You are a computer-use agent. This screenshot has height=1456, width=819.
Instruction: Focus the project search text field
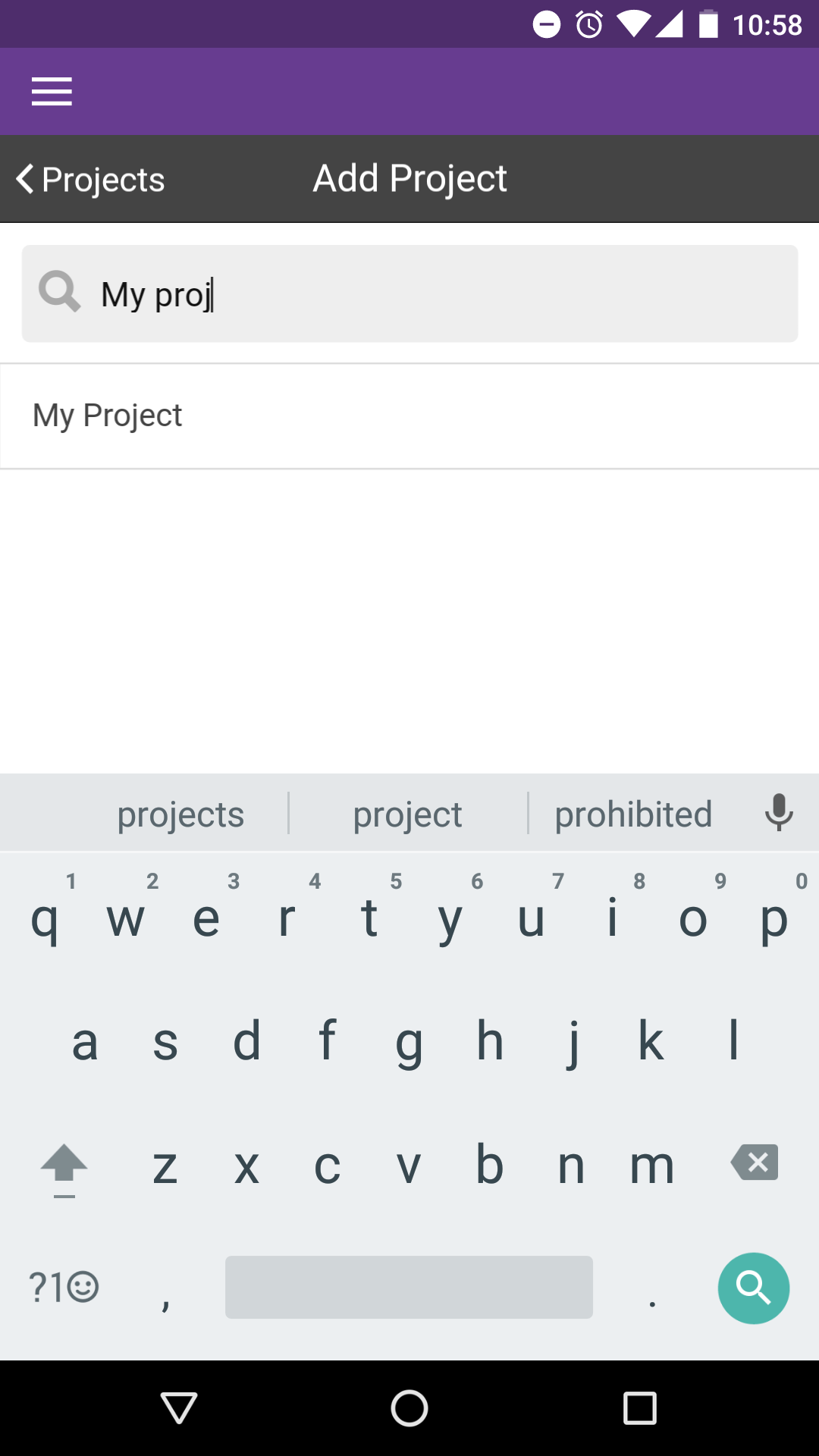(x=440, y=294)
